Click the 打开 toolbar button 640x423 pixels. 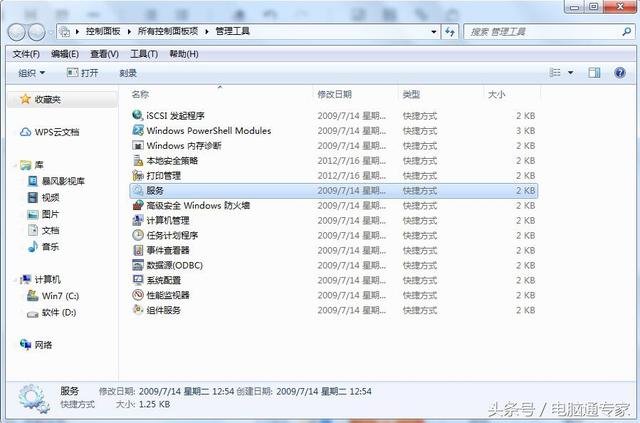coord(83,73)
